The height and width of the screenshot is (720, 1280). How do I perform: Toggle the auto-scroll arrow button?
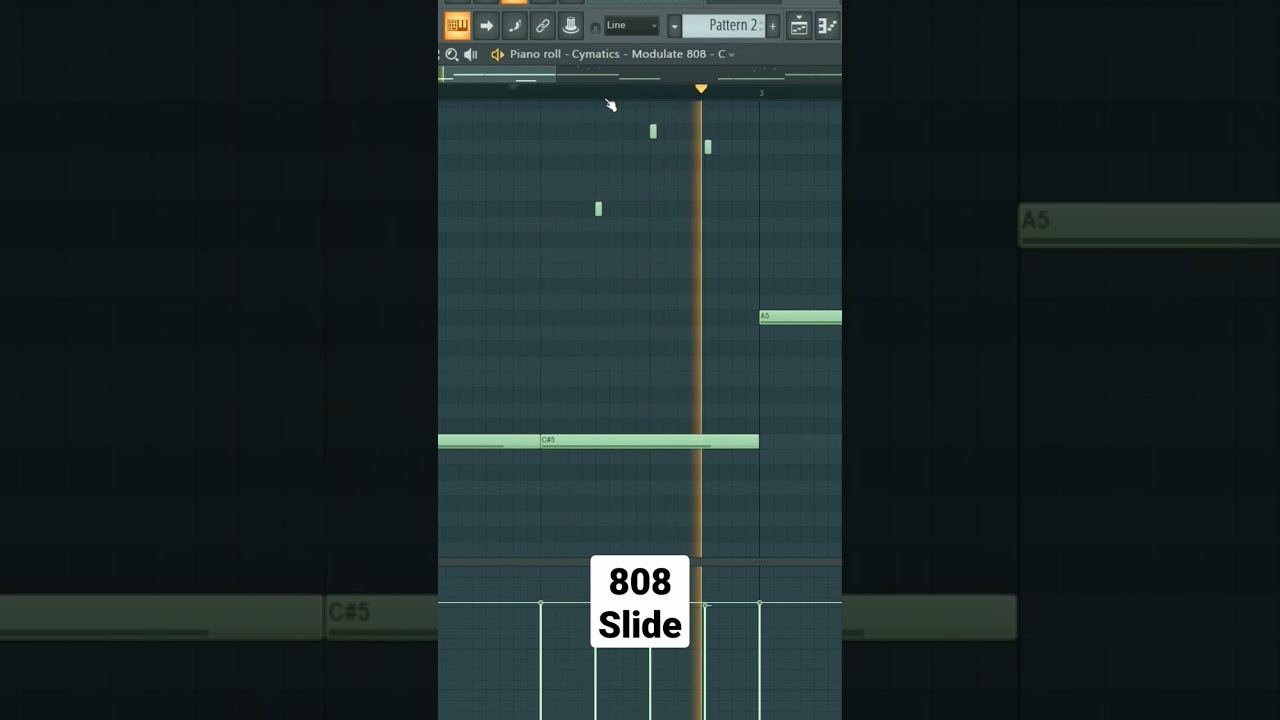486,25
